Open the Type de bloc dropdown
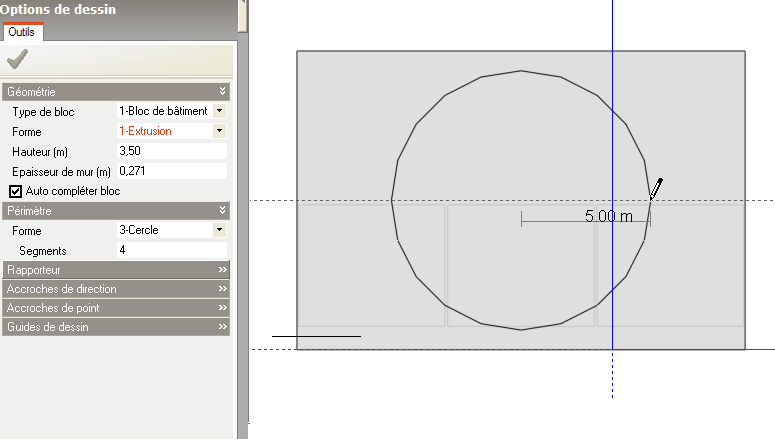The width and height of the screenshot is (775, 440). [x=219, y=111]
